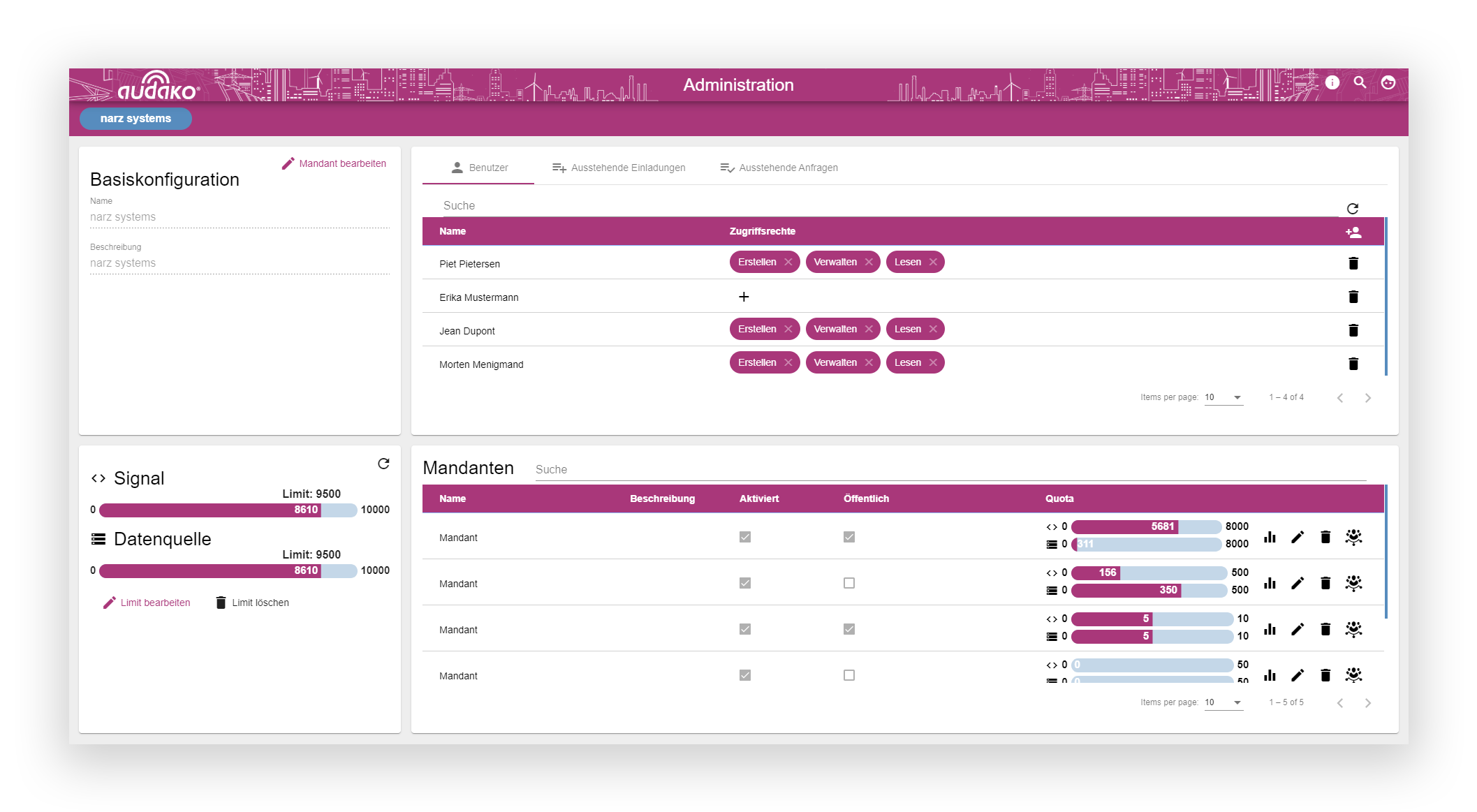Click the bar chart icon for second Mandant

1270,583
